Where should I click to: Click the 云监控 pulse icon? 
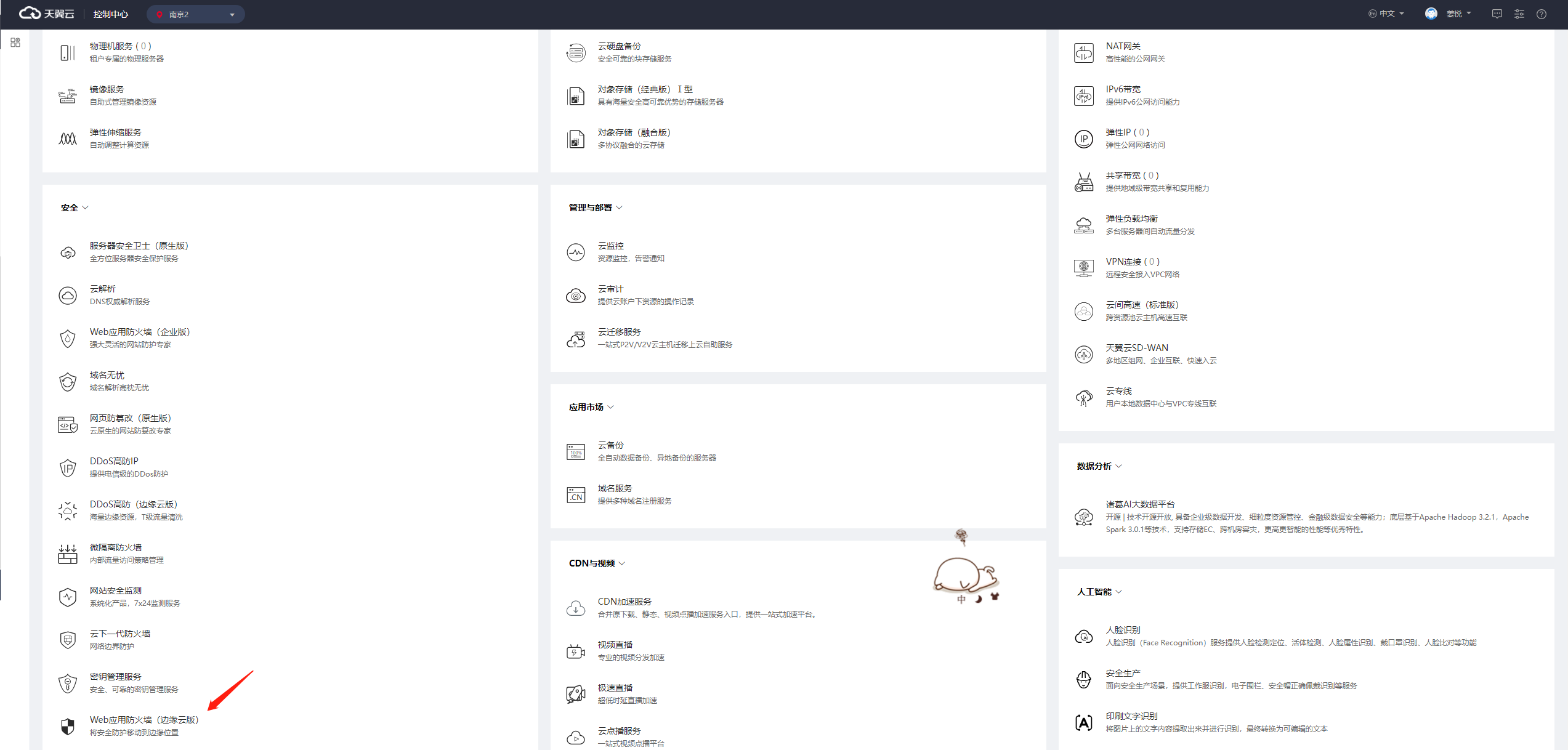pyautogui.click(x=576, y=252)
